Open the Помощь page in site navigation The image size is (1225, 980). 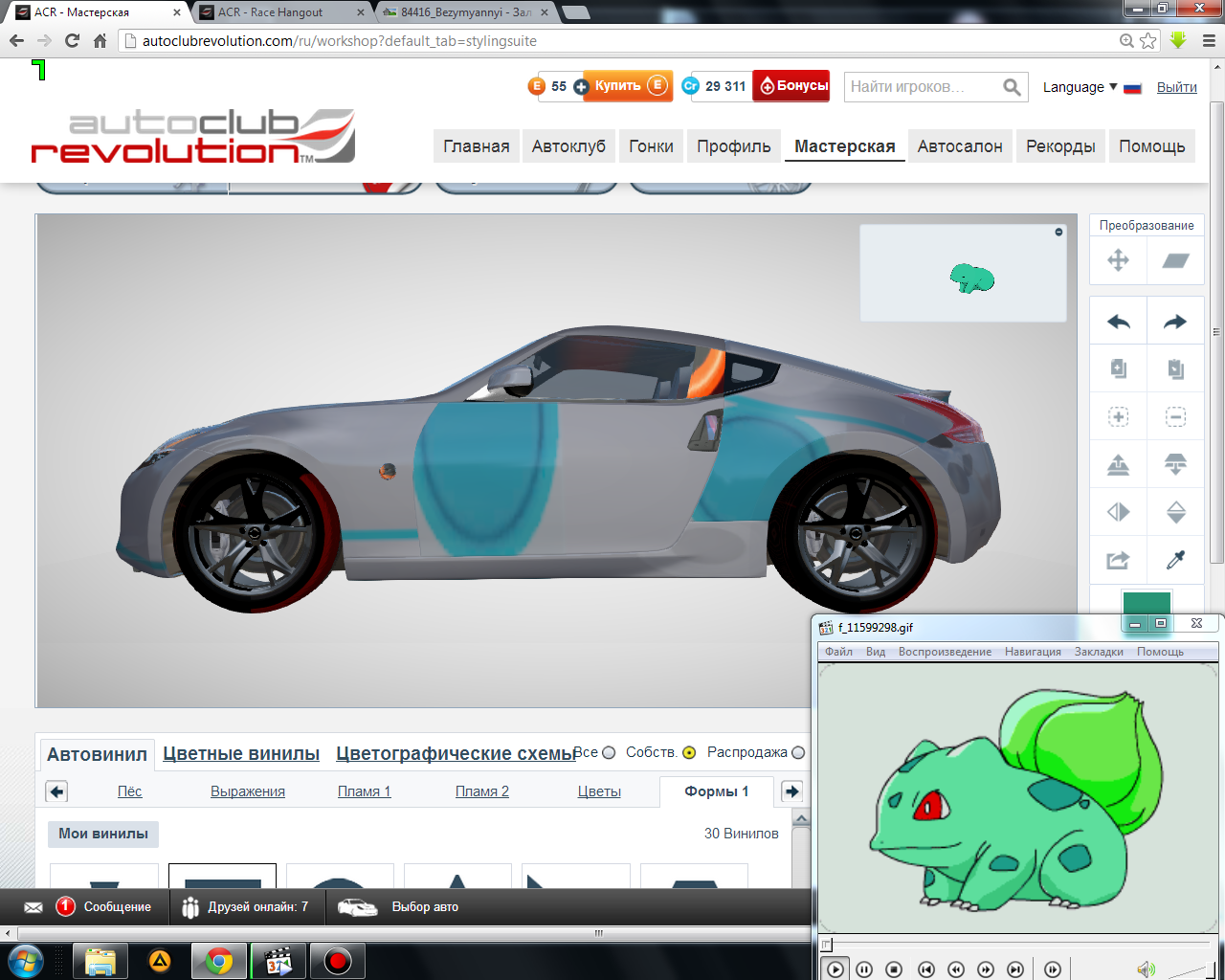point(1152,146)
